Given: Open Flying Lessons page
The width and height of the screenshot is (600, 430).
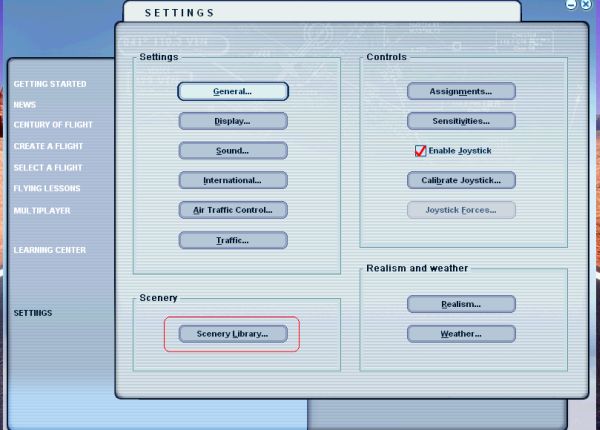Looking at the screenshot, I should [47, 188].
